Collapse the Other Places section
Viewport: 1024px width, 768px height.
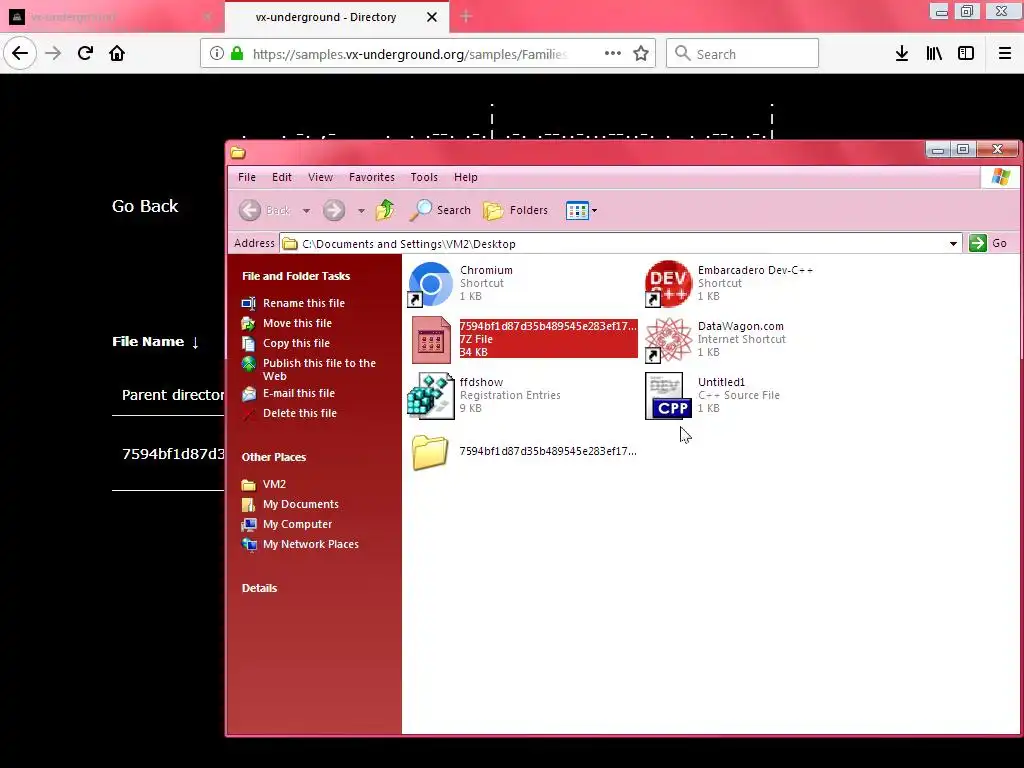pos(274,457)
